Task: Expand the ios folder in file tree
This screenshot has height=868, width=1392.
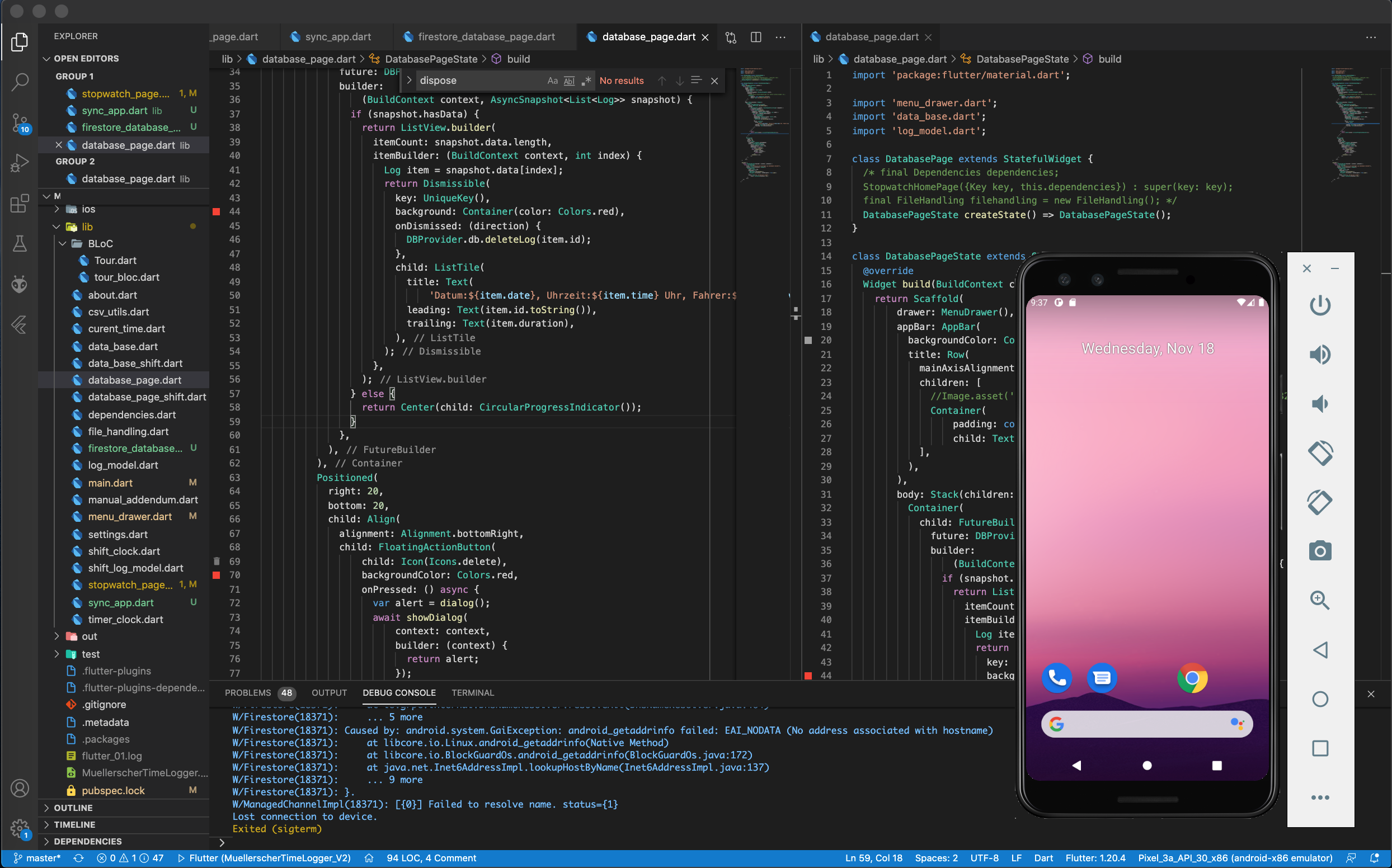Action: tap(57, 210)
